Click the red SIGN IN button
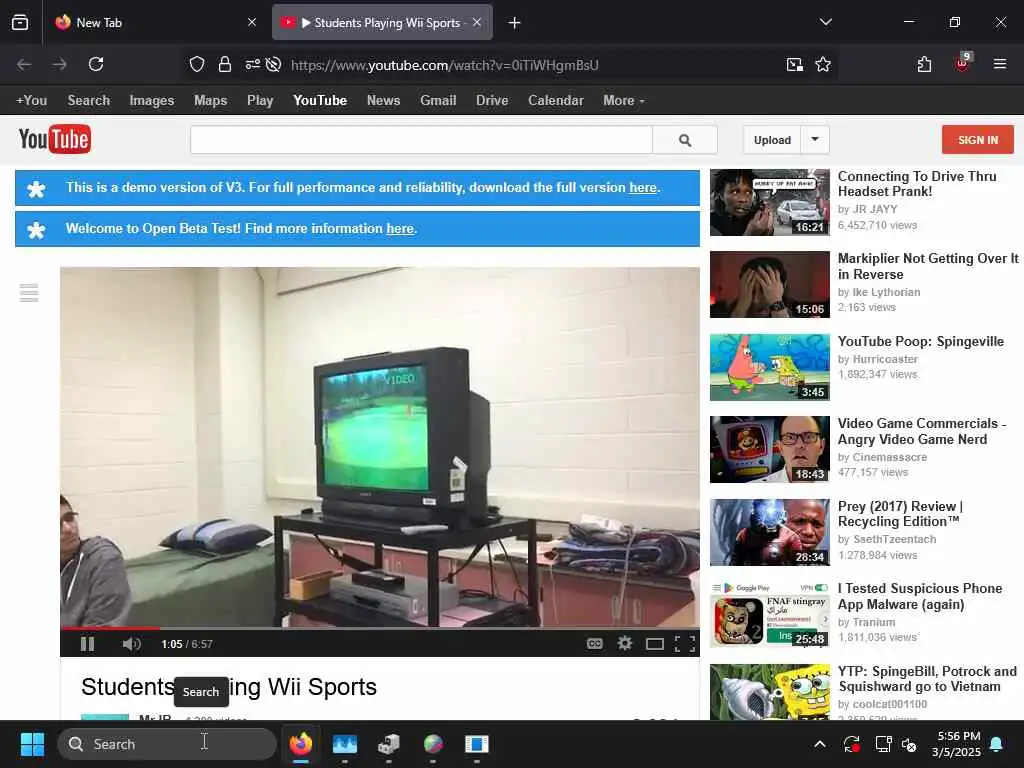 tap(978, 140)
